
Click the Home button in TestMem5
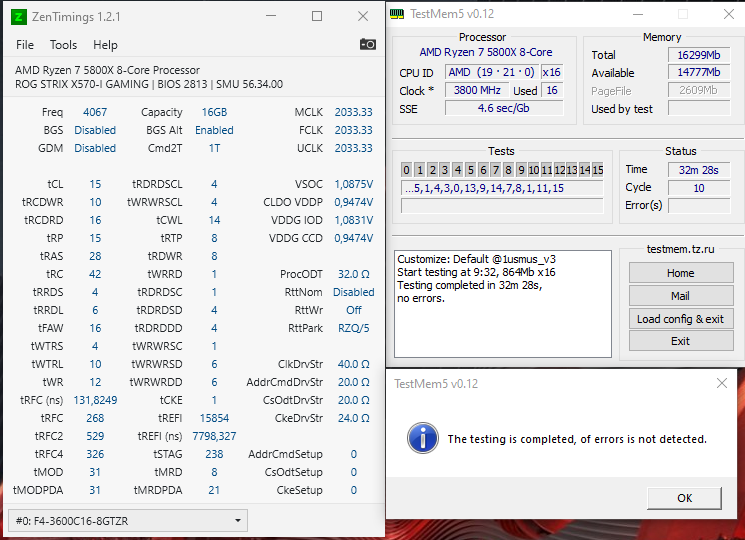pos(681,273)
